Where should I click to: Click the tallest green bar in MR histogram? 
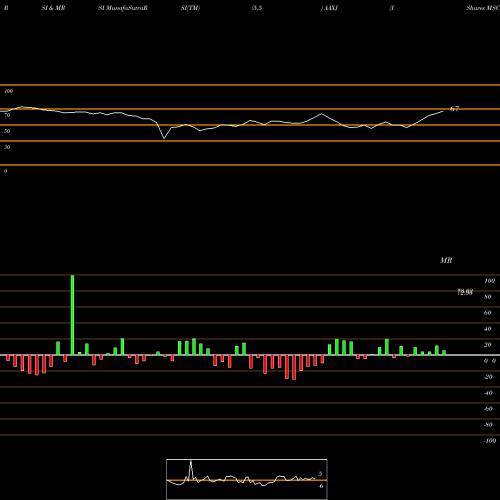click(72, 315)
